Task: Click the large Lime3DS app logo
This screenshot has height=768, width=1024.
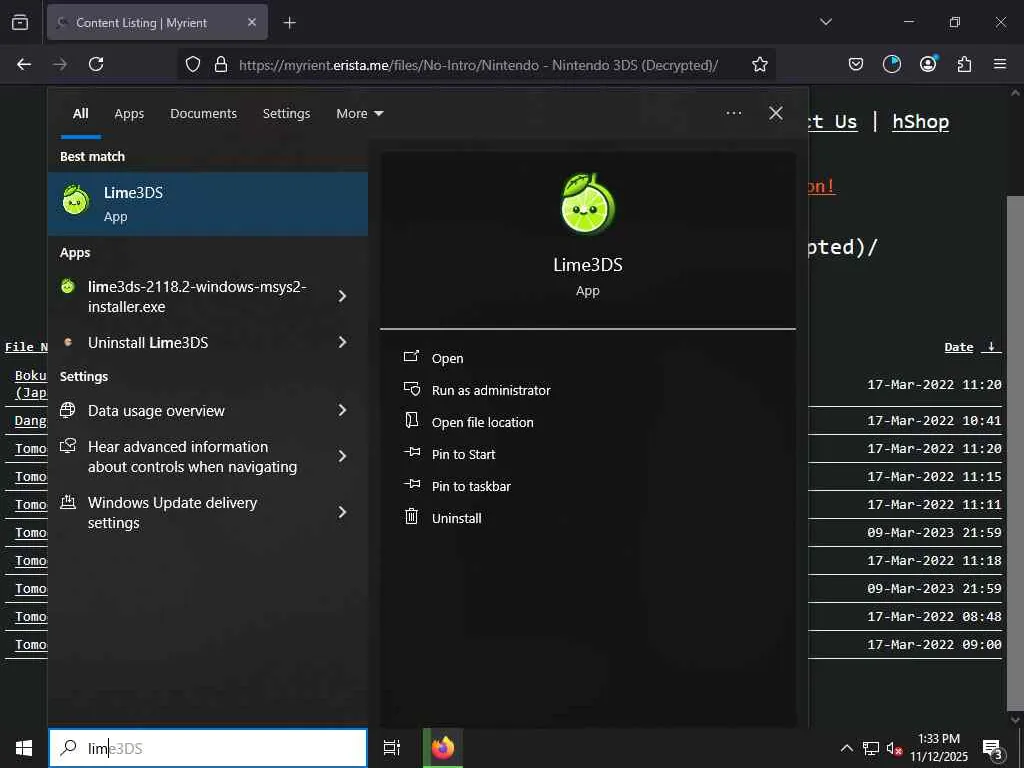Action: [x=588, y=204]
